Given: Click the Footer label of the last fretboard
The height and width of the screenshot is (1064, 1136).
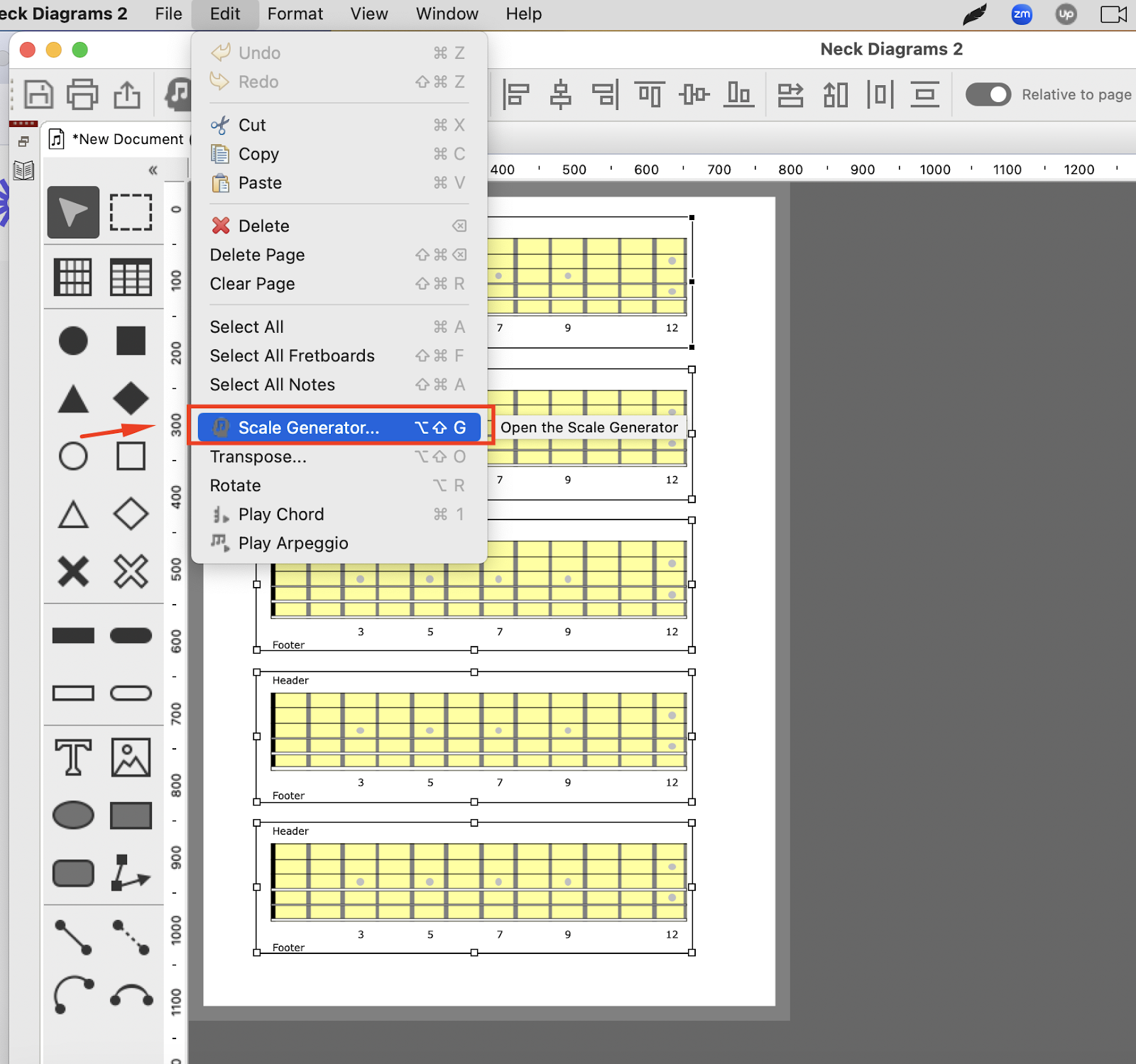Looking at the screenshot, I should 288,948.
